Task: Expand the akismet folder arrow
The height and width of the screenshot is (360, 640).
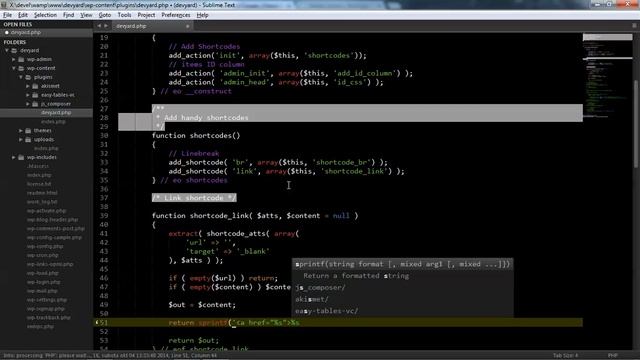Action: click(x=28, y=87)
